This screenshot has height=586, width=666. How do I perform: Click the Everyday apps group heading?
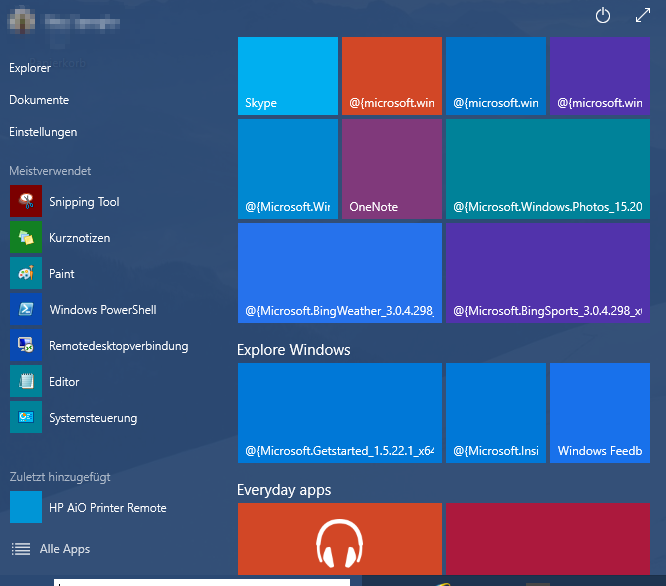coord(284,490)
